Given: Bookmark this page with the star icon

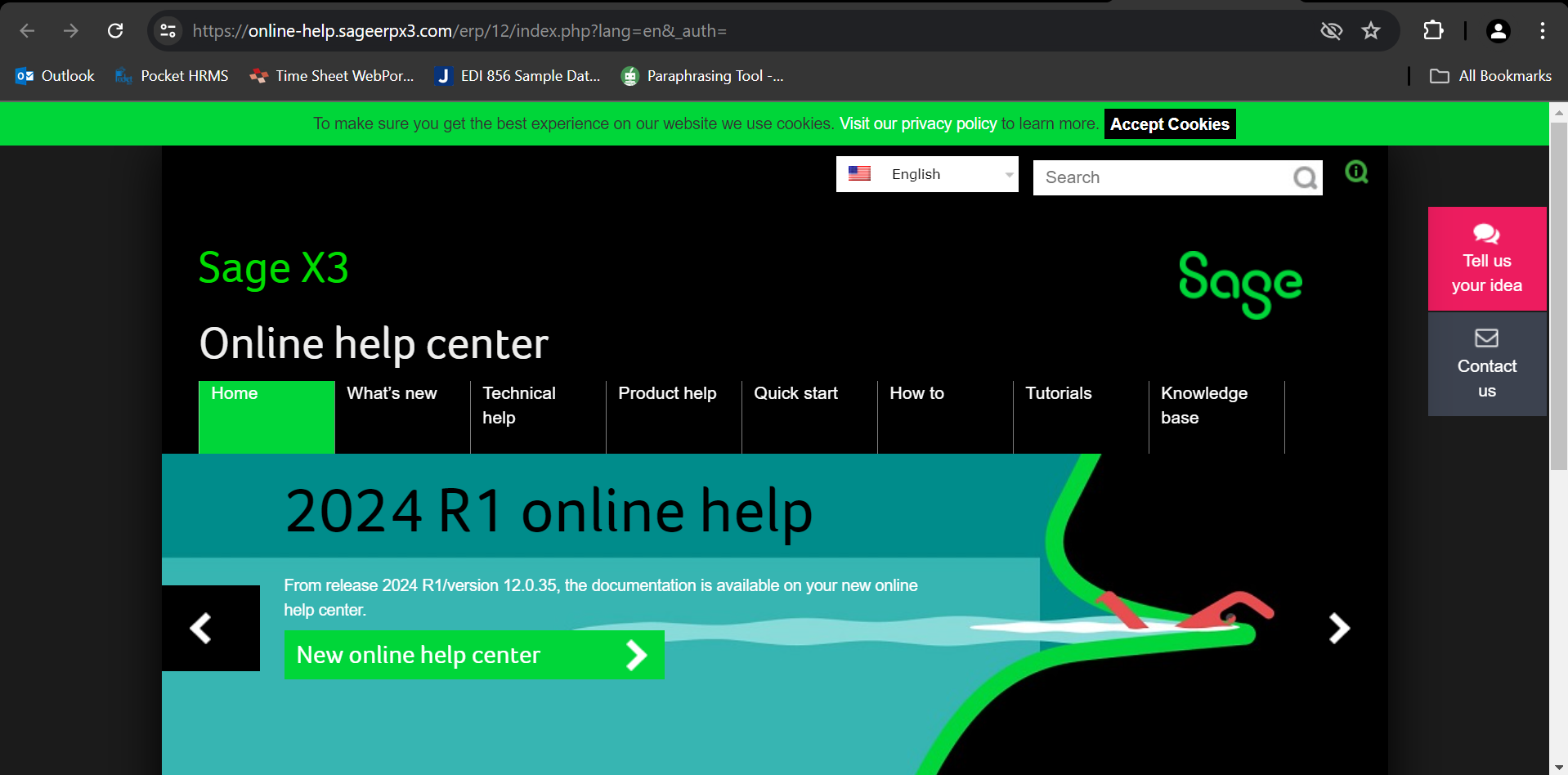Looking at the screenshot, I should click(1370, 30).
